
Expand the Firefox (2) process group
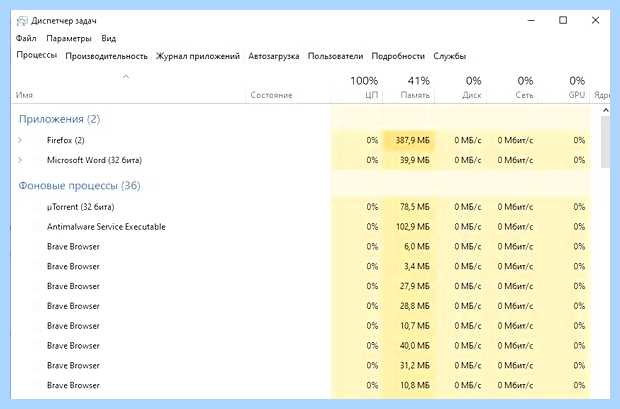pos(20,140)
